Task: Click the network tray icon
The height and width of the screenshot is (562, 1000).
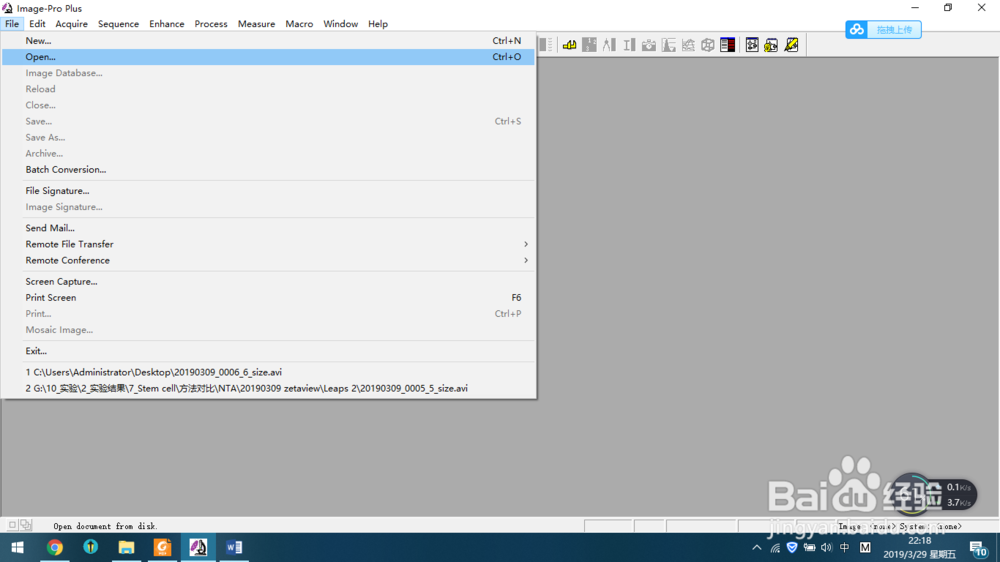Action: click(775, 547)
